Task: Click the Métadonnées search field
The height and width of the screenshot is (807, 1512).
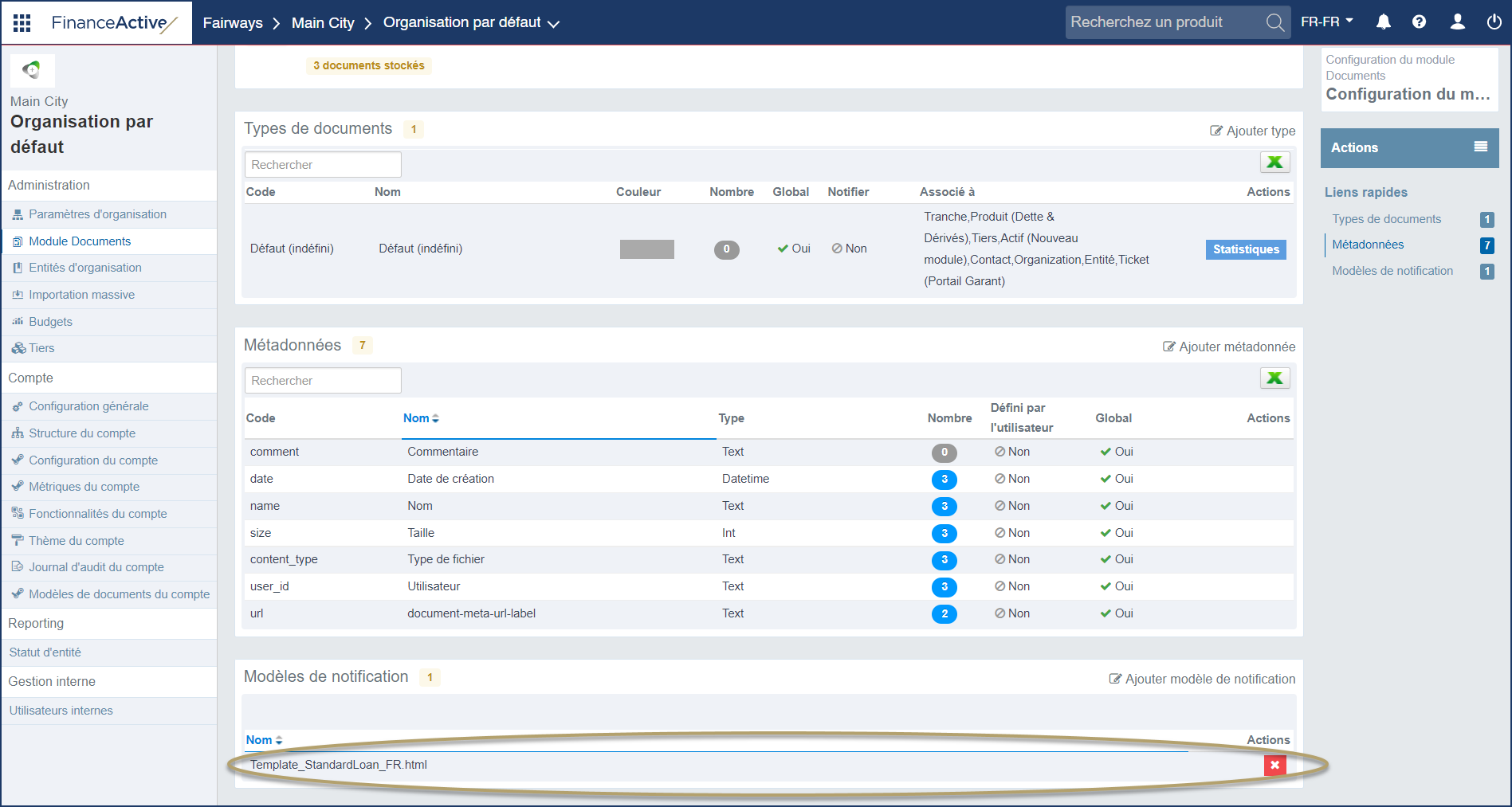Action: pyautogui.click(x=323, y=381)
